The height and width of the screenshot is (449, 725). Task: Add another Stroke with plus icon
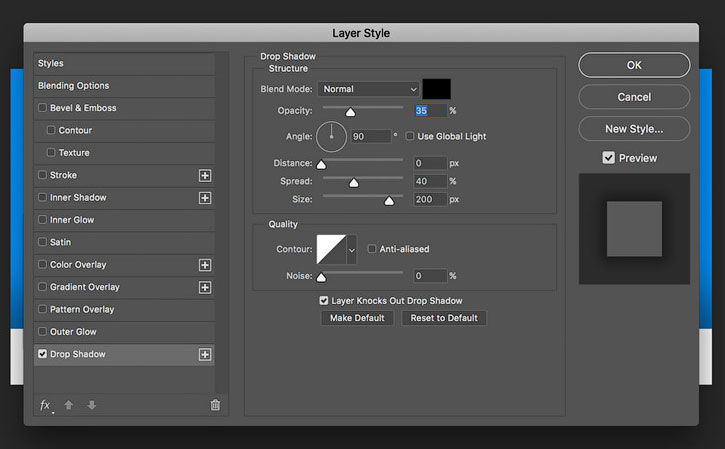coord(205,175)
